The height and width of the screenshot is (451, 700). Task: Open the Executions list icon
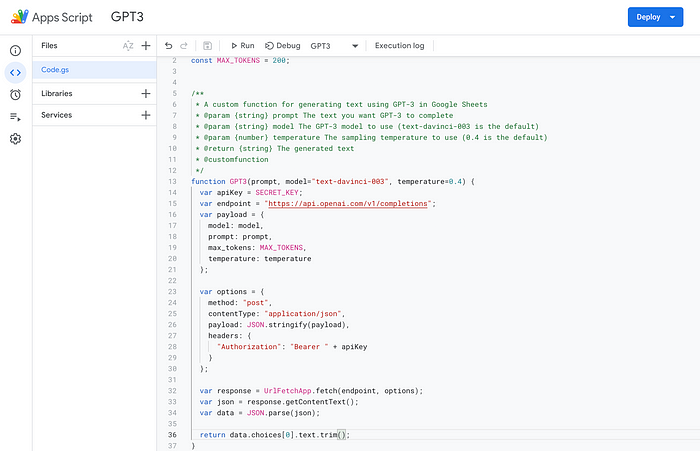(15, 117)
